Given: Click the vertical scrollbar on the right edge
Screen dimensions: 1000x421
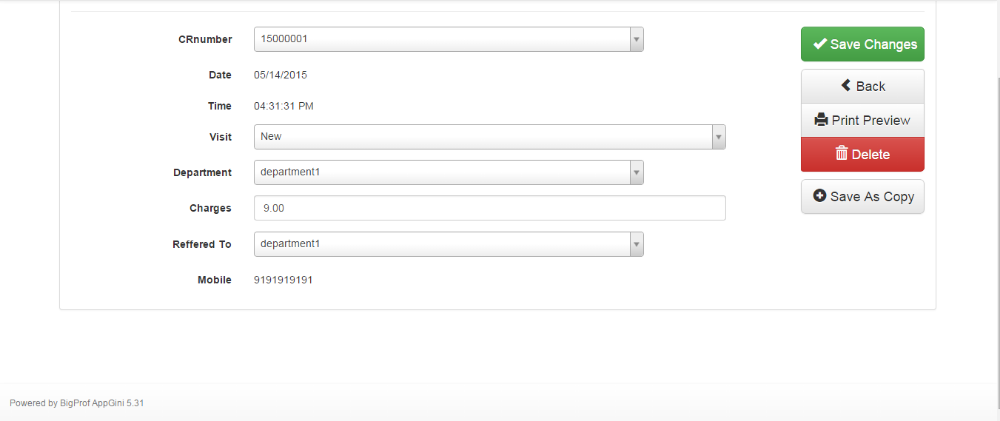Looking at the screenshot, I should click(x=995, y=191).
